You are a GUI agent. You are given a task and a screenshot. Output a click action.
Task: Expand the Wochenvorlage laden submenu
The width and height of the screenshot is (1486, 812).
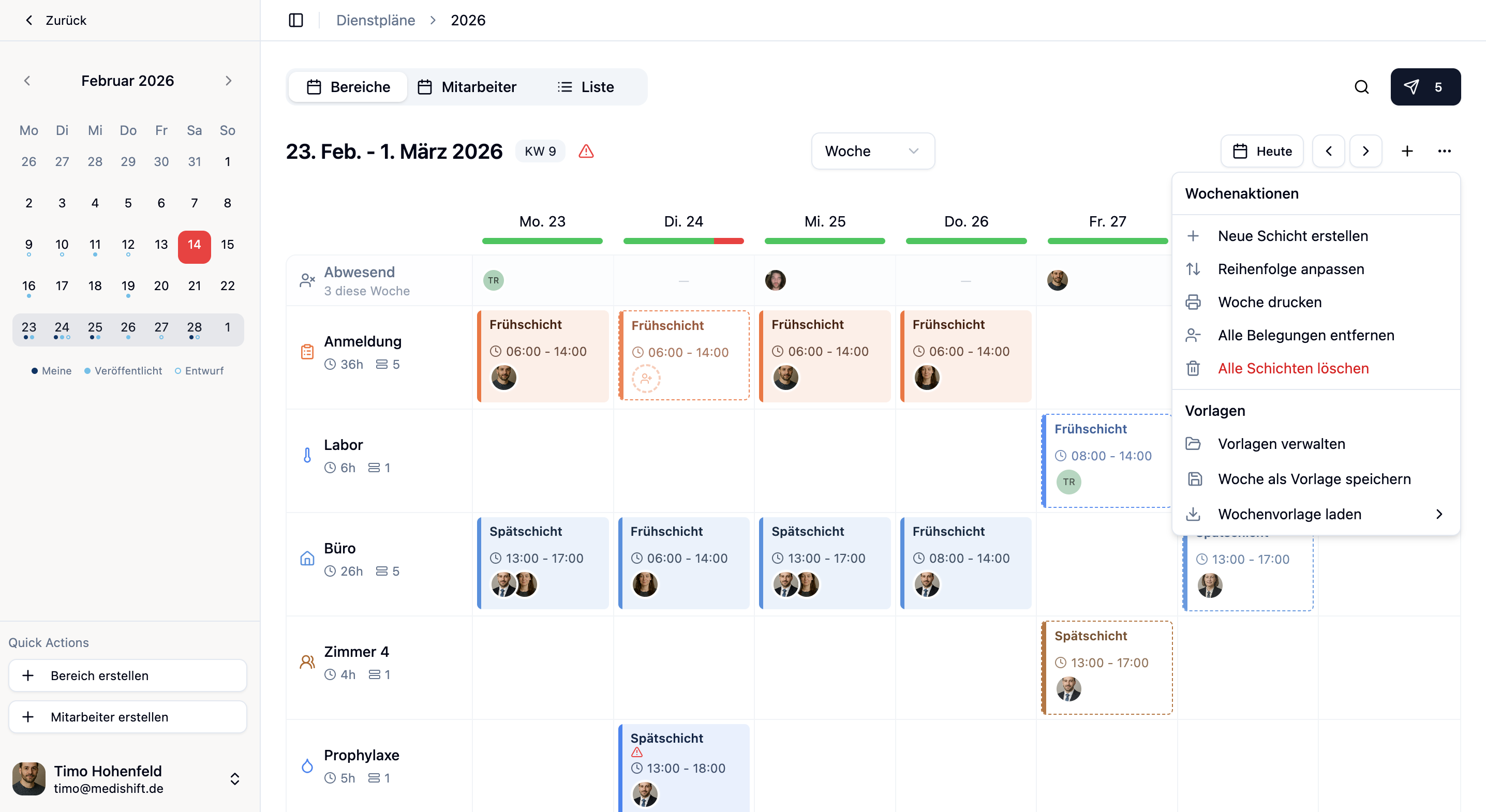[1315, 514]
